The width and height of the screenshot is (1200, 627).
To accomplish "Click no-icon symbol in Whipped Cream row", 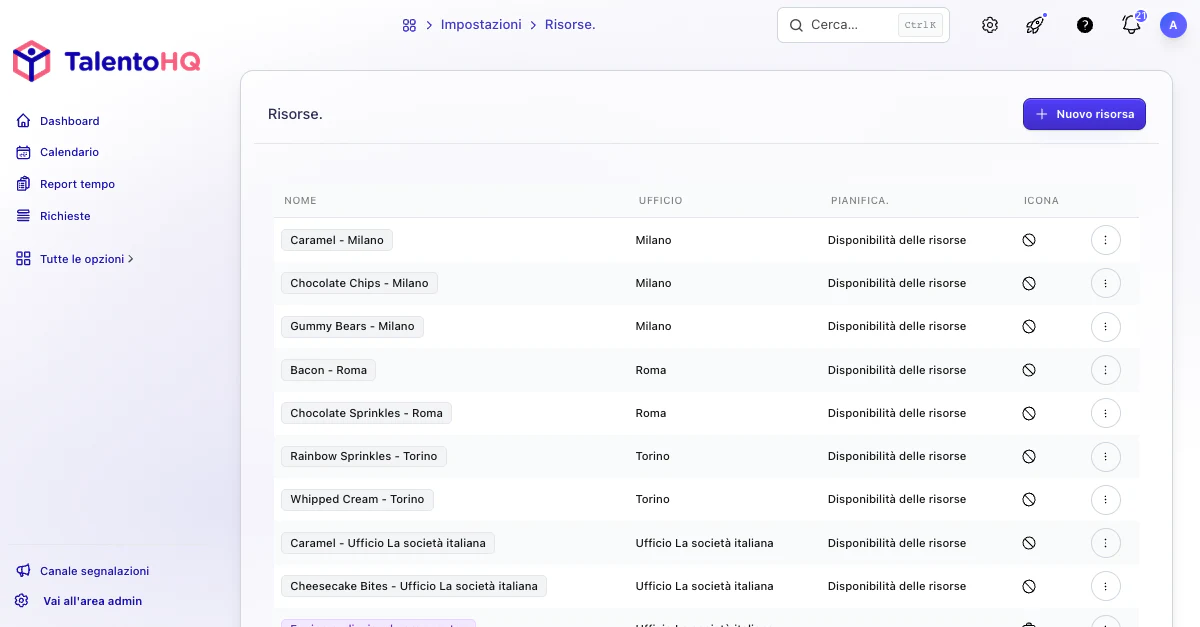I will [1029, 499].
